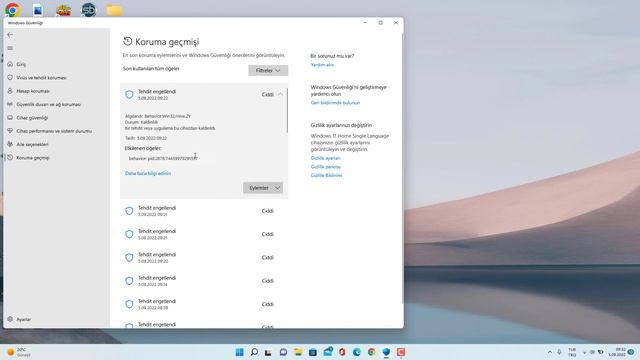This screenshot has height=360, width=640.
Task: Open the weather widget on taskbar
Action: 19,352
